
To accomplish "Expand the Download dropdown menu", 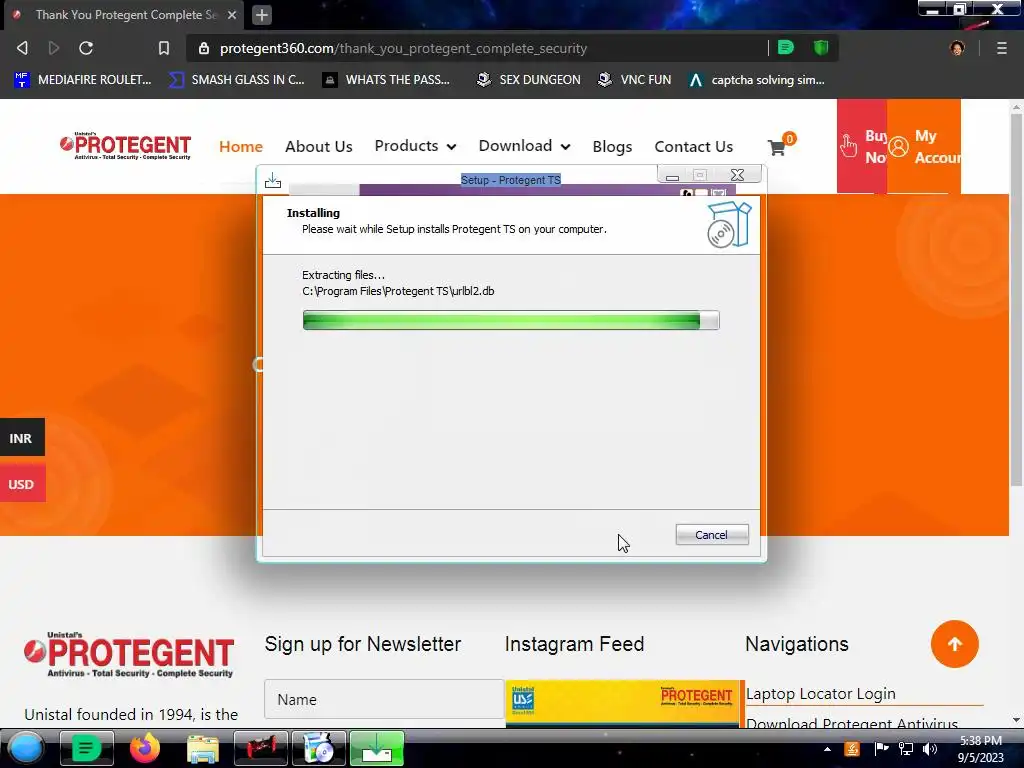I will click(524, 146).
